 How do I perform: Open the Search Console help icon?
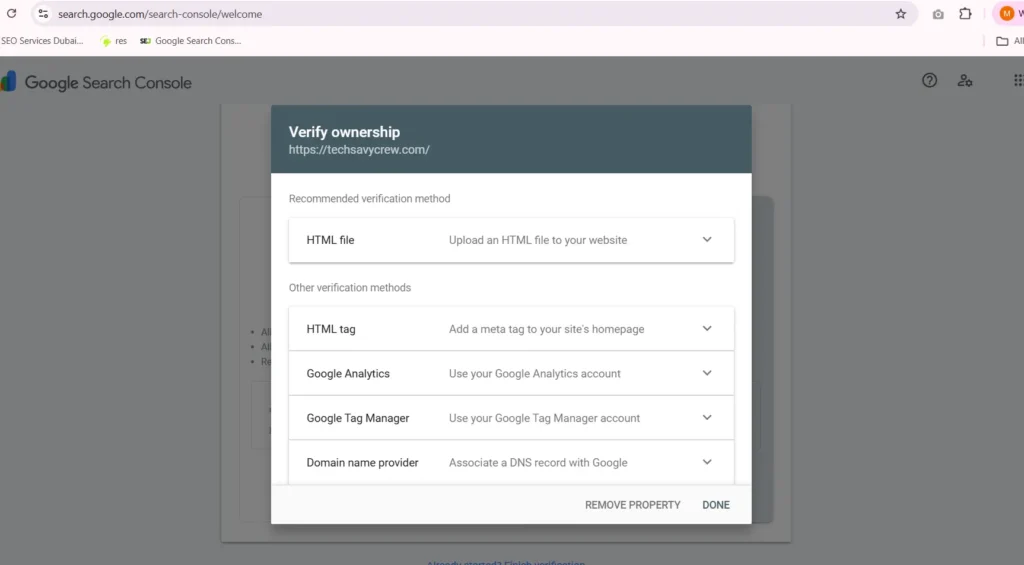click(929, 80)
